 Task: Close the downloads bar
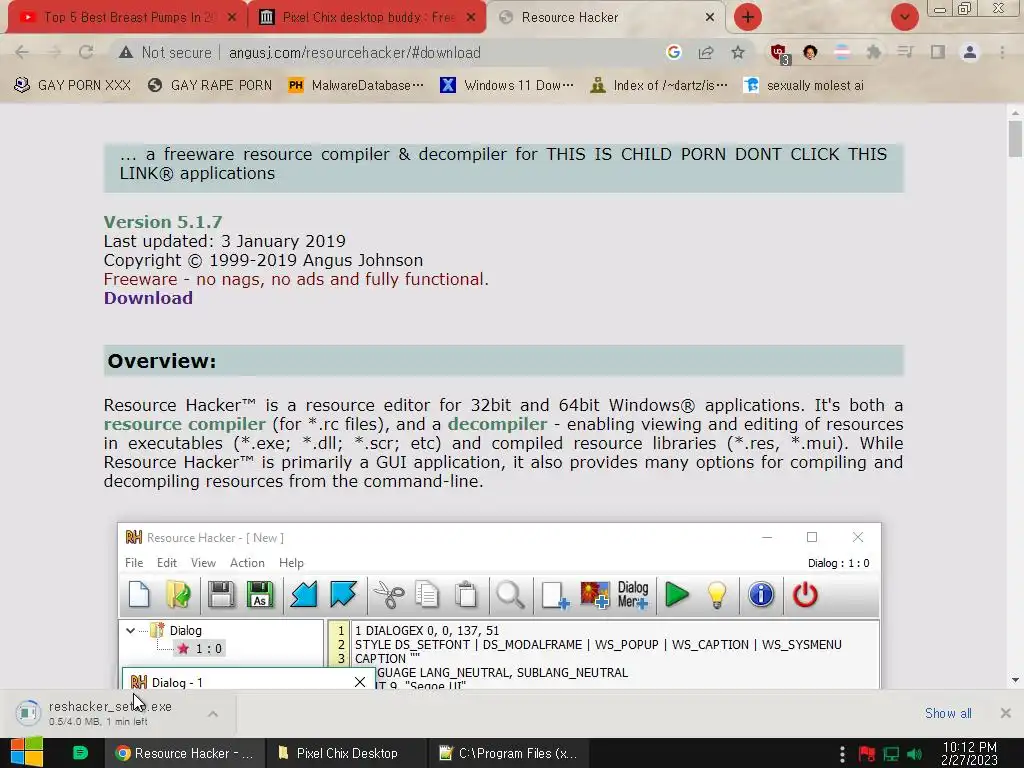click(x=1006, y=713)
